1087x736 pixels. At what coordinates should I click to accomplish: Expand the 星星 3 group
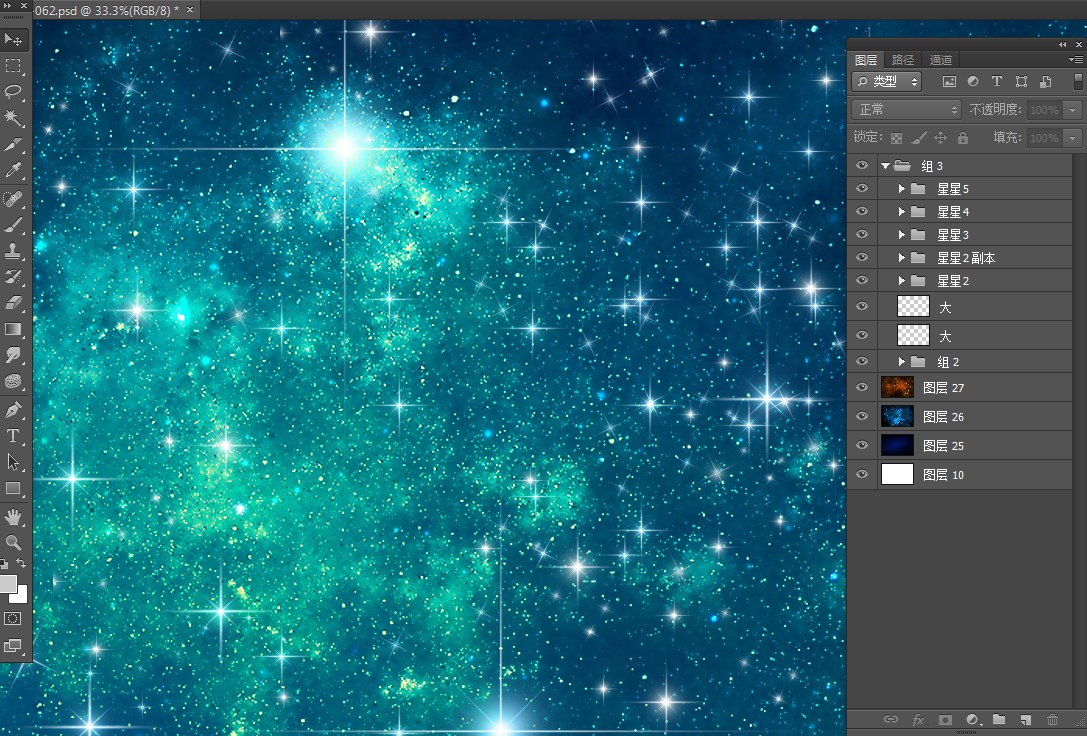901,234
